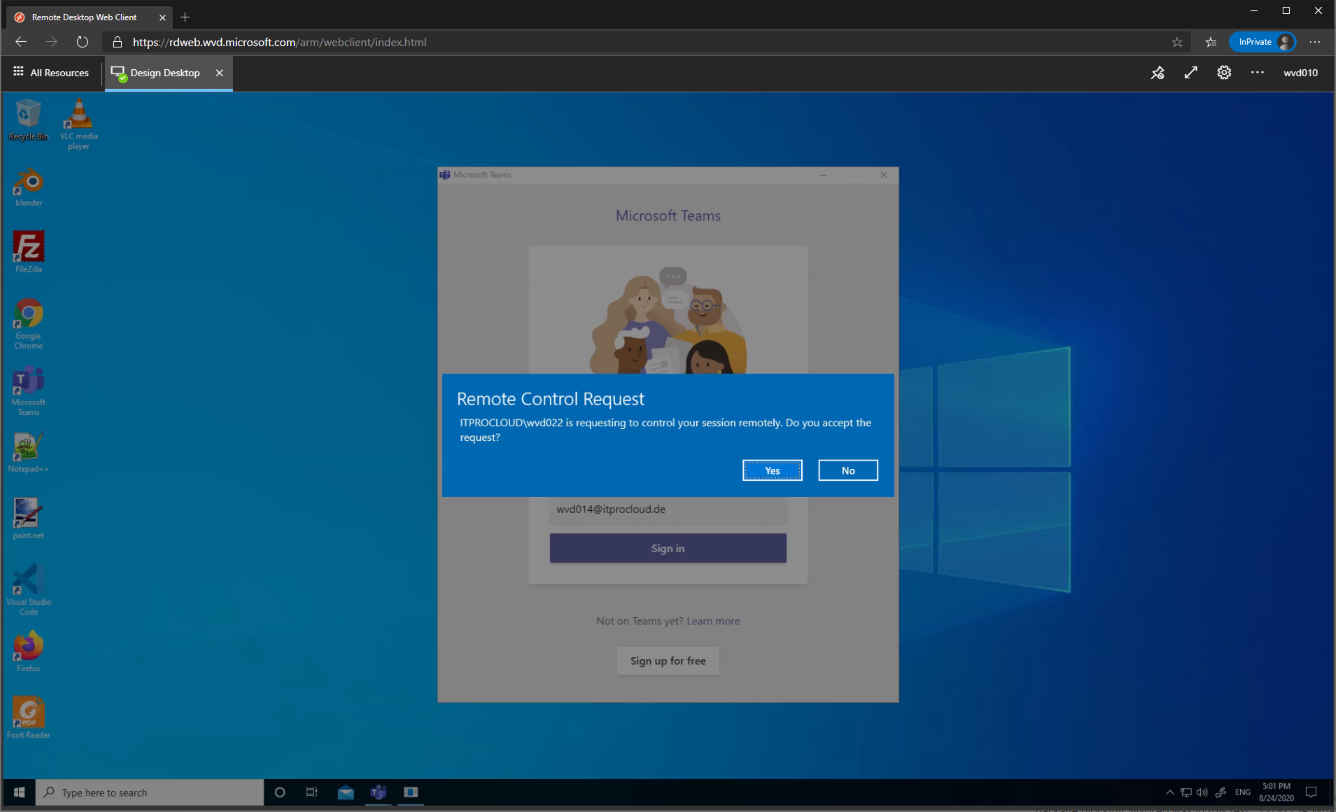
Task: Open the volume speaker icon in tray
Action: [1202, 792]
